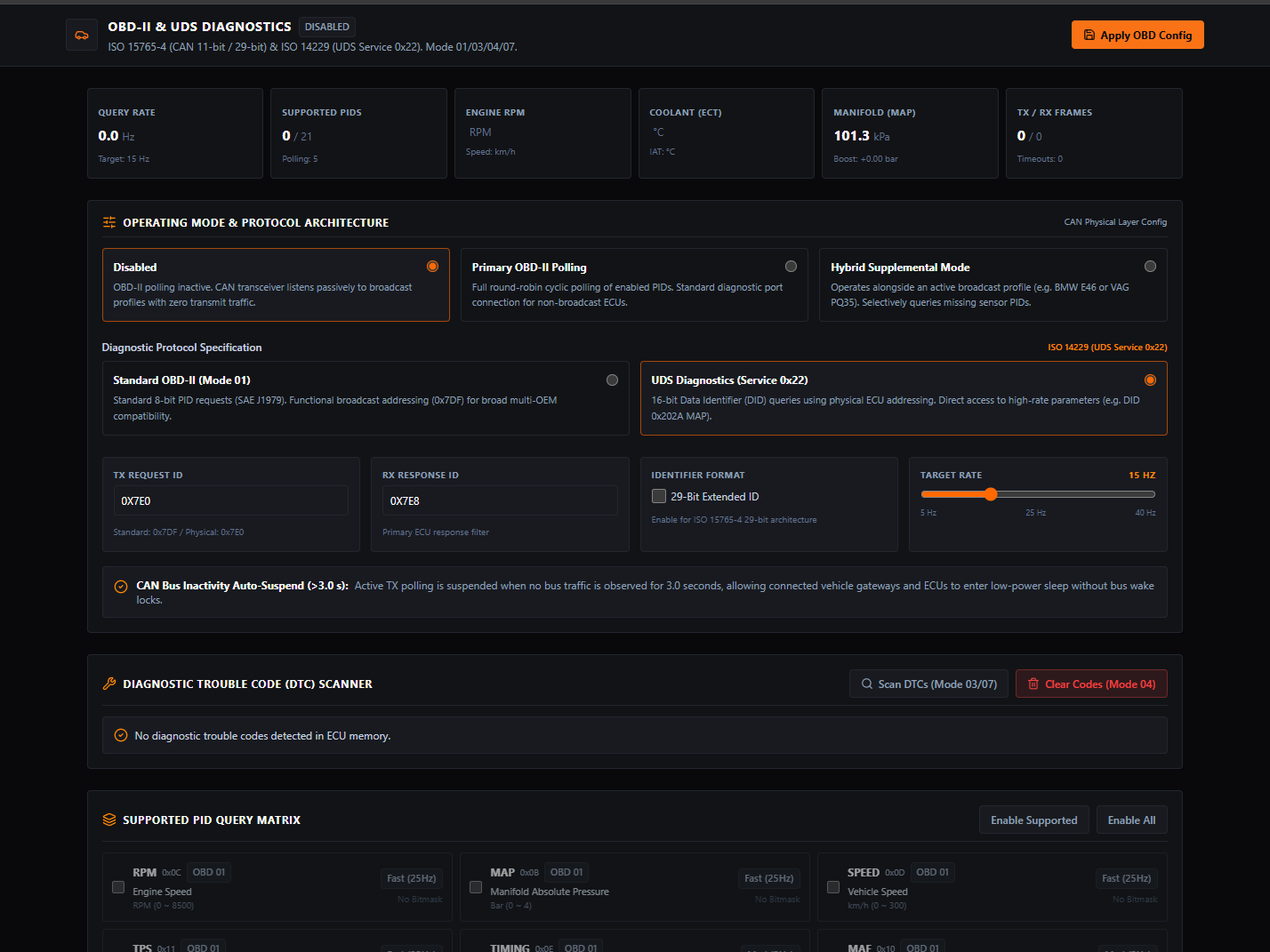Select Standard OBD-II (Mode 01) protocol
The image size is (1270, 952).
[x=366, y=398]
